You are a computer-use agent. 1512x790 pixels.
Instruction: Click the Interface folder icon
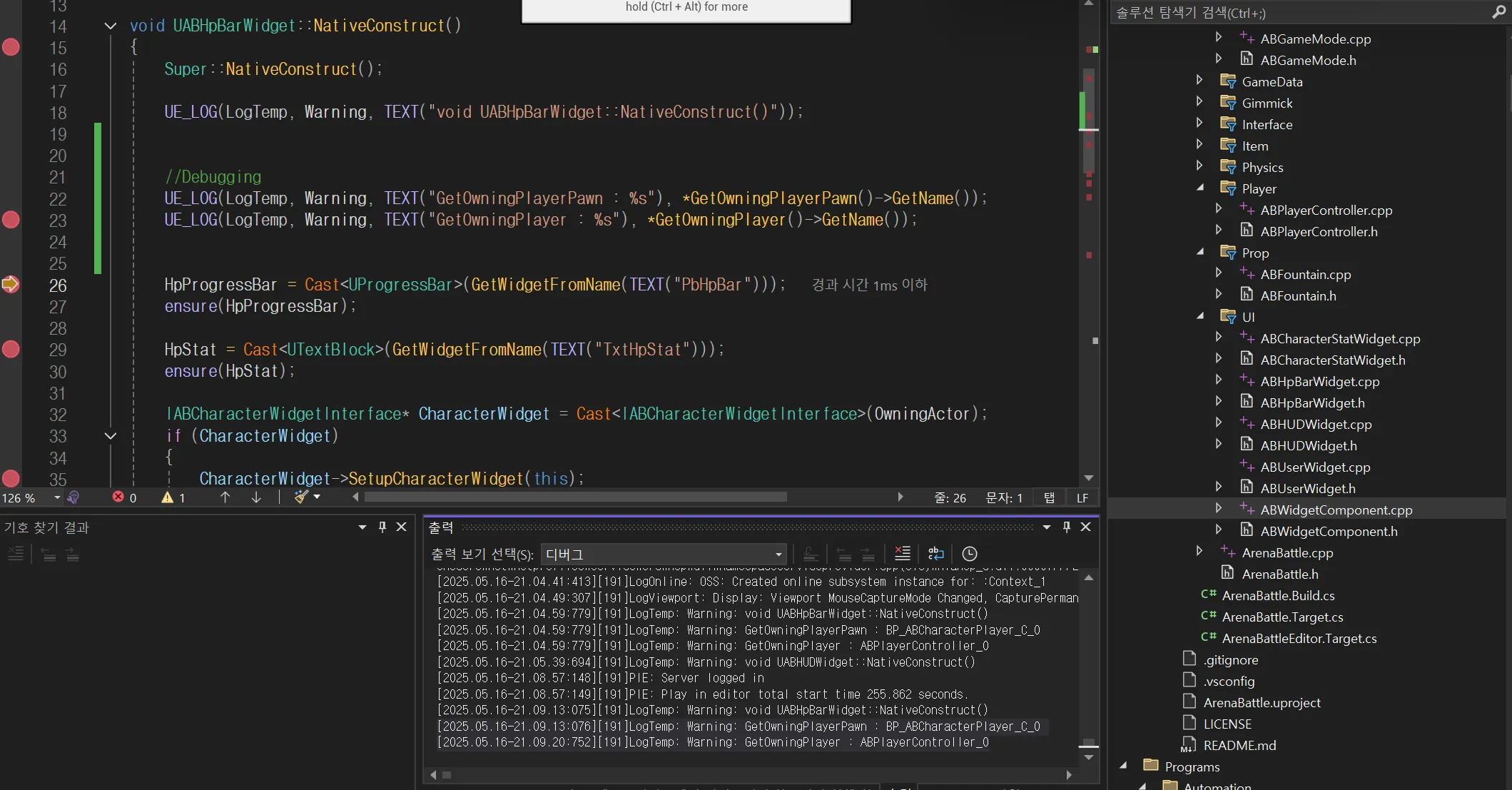pos(1228,123)
